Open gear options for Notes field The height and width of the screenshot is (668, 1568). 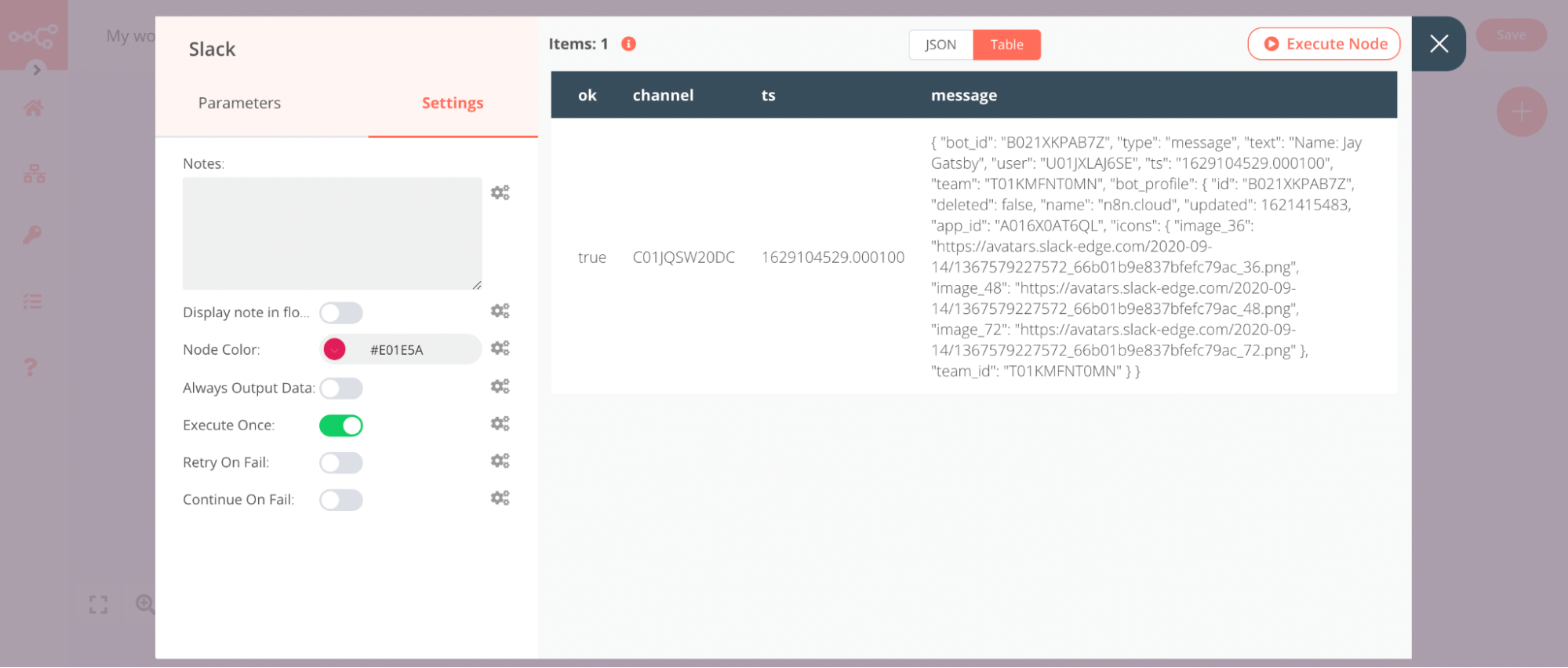(500, 192)
